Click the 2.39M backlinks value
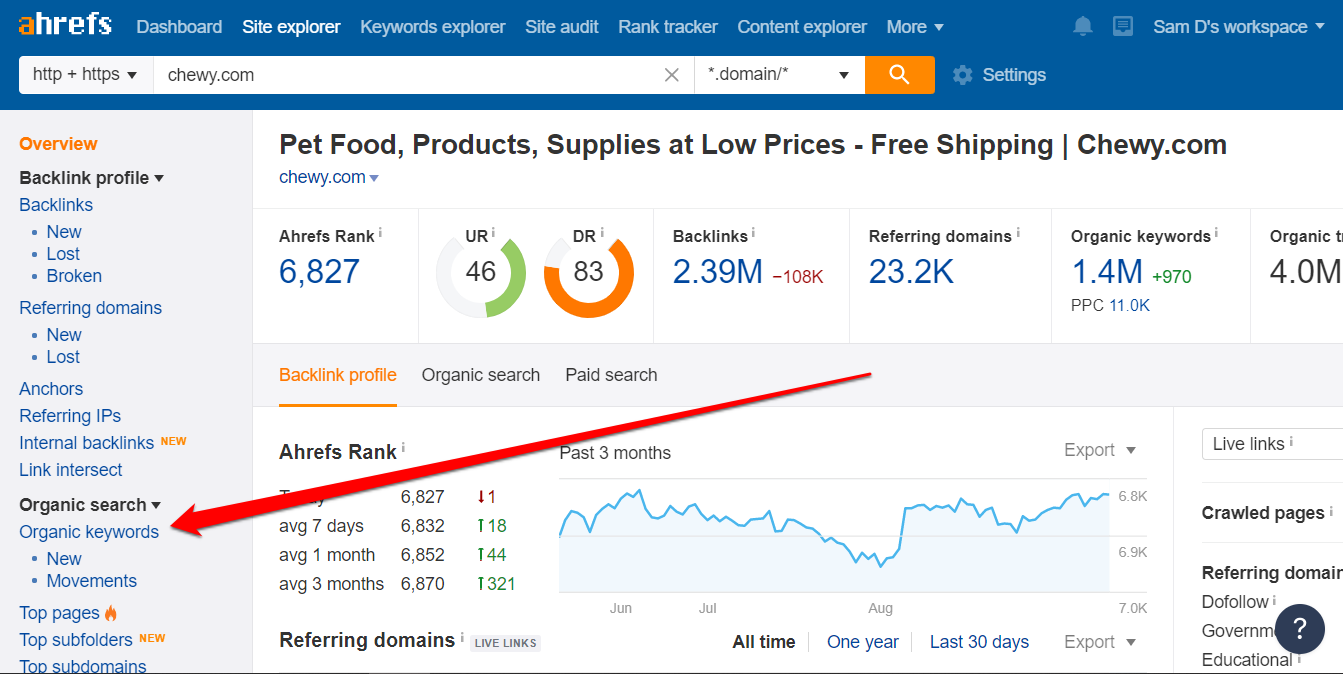1343x674 pixels. [718, 272]
